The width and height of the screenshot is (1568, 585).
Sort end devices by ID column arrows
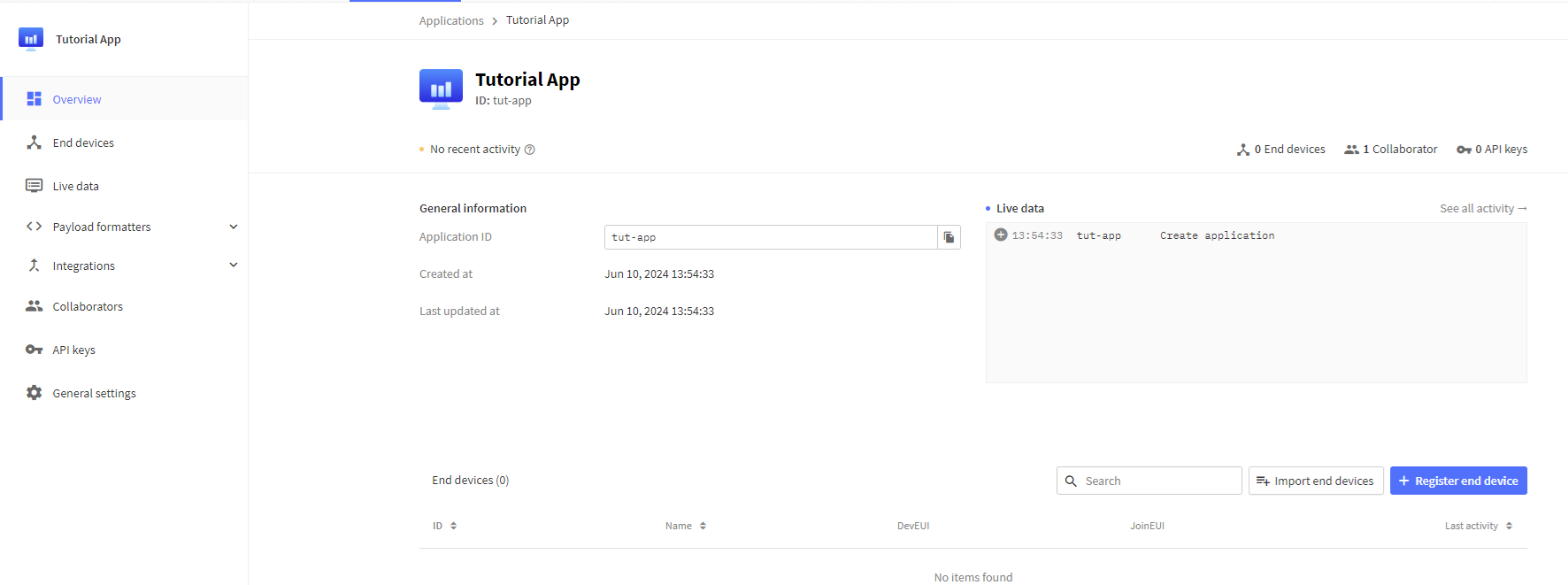tap(454, 526)
